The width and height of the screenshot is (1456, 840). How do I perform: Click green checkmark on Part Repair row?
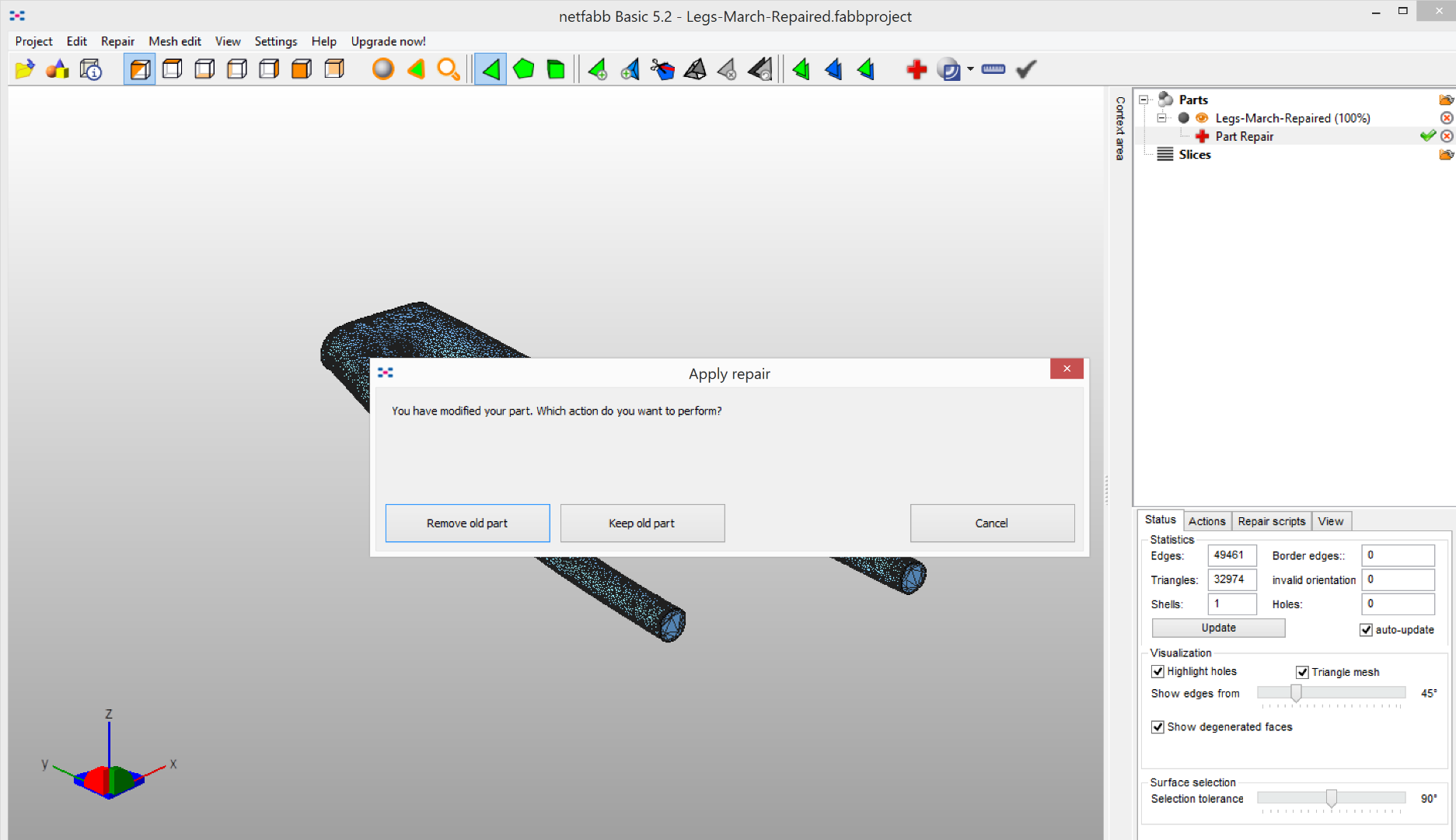1427,136
